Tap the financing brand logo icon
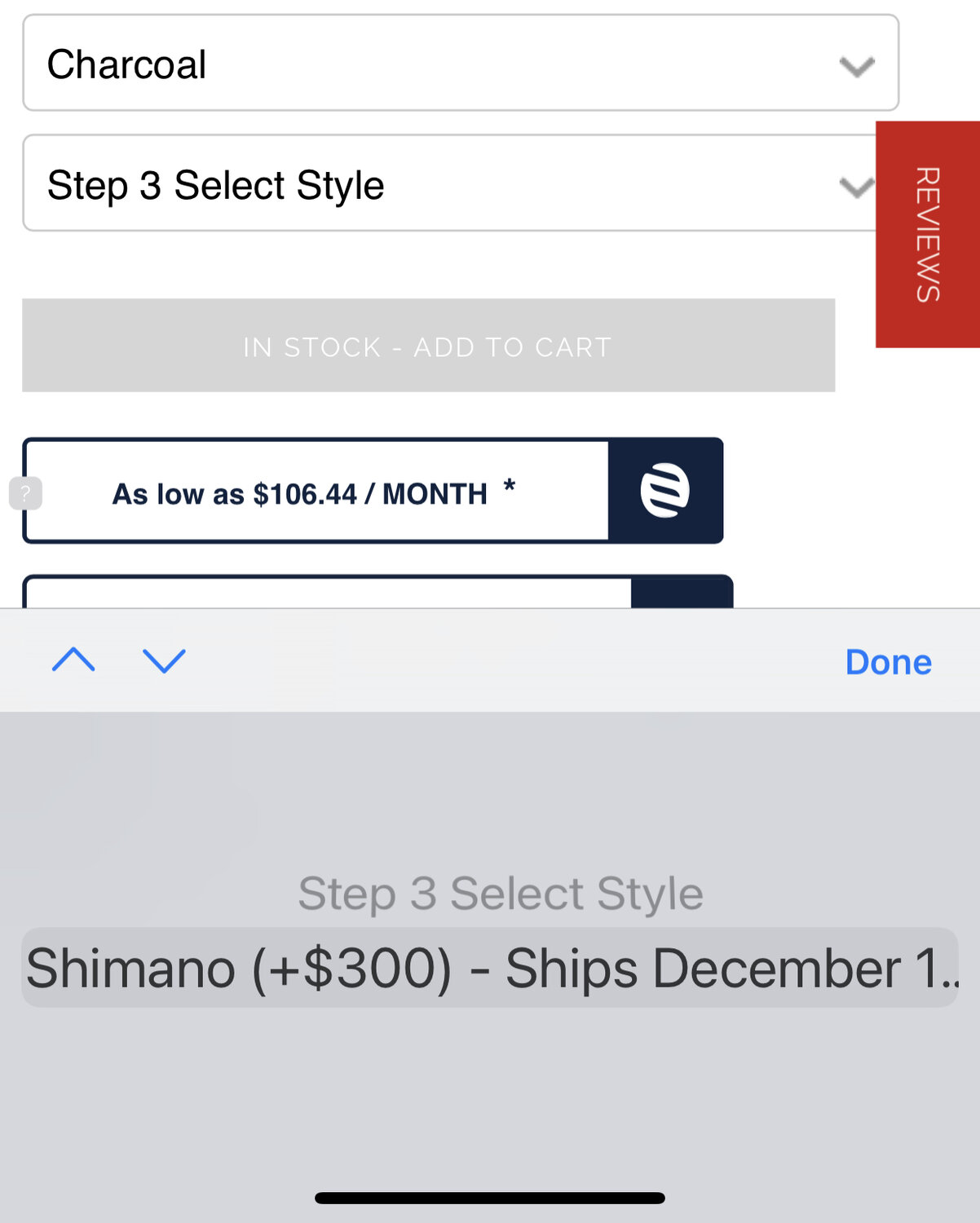This screenshot has width=980, height=1223. click(665, 491)
